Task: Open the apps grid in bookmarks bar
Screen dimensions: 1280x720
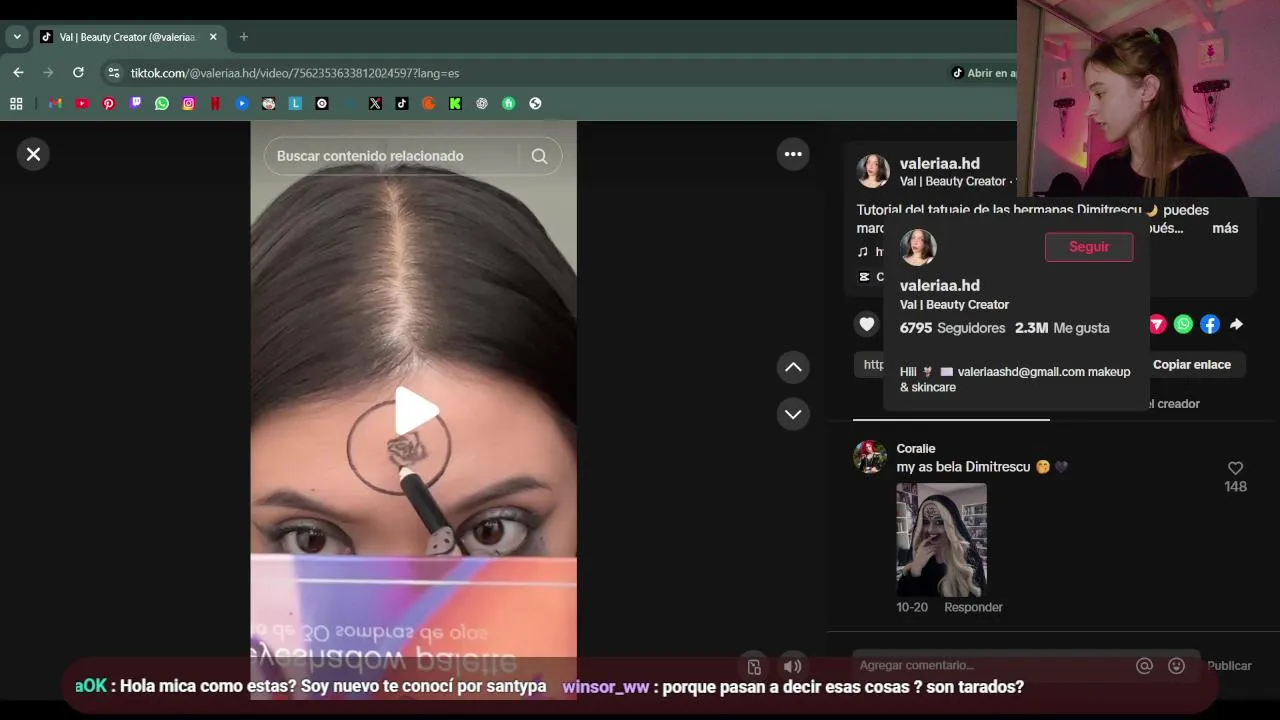Action: pos(16,103)
